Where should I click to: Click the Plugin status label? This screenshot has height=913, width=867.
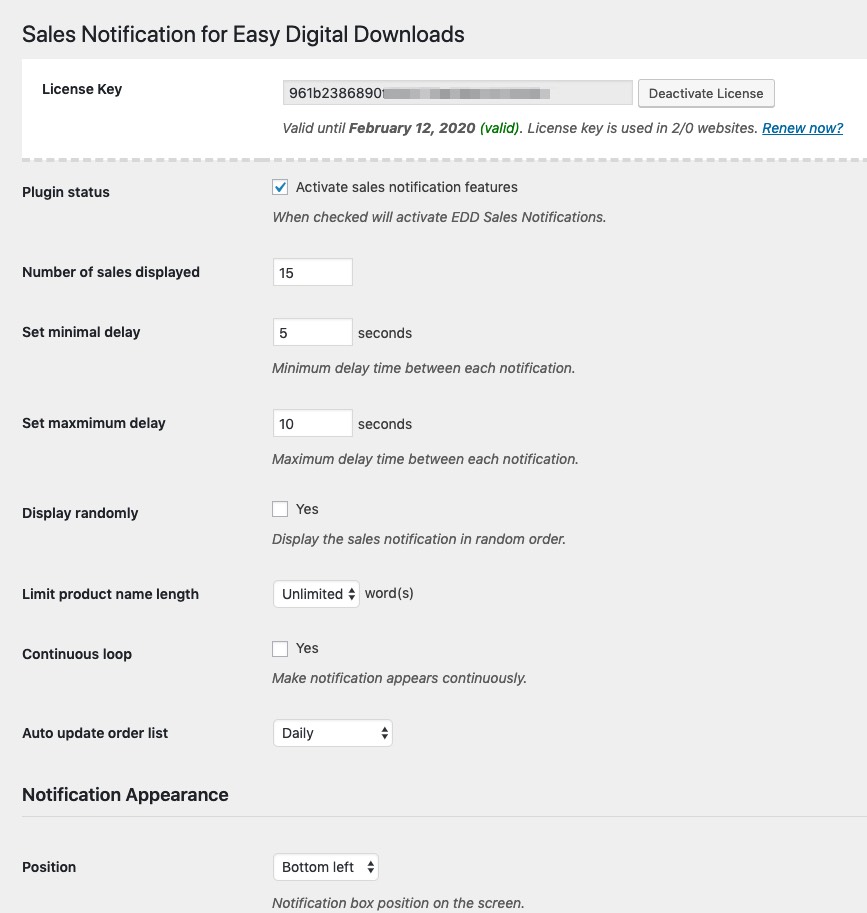(66, 192)
